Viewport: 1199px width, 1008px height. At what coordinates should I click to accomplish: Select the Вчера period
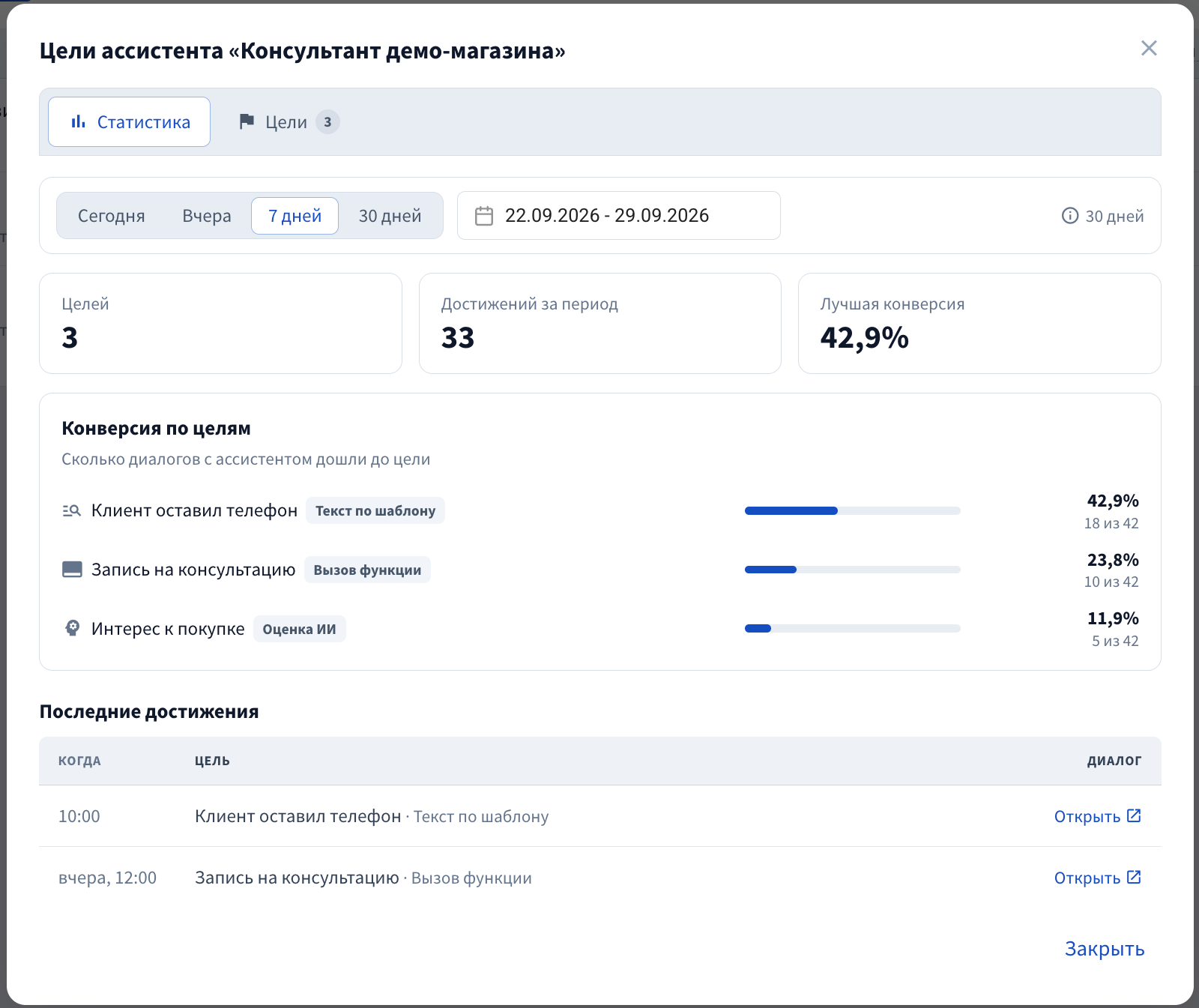point(207,216)
